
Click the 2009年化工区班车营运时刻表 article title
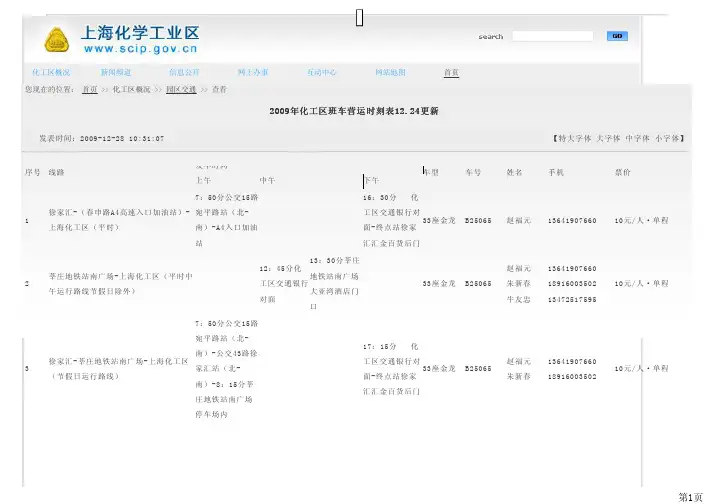click(x=355, y=111)
